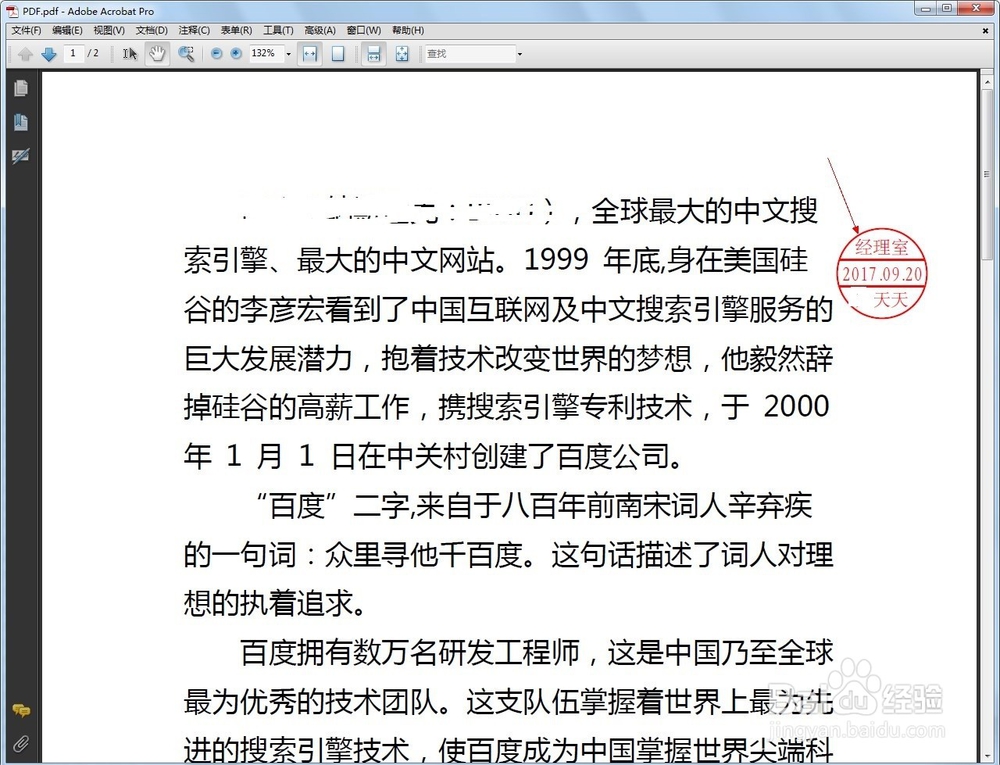Image resolution: width=1000 pixels, height=765 pixels.
Task: Open zoom level dropdown arrow
Action: click(288, 54)
